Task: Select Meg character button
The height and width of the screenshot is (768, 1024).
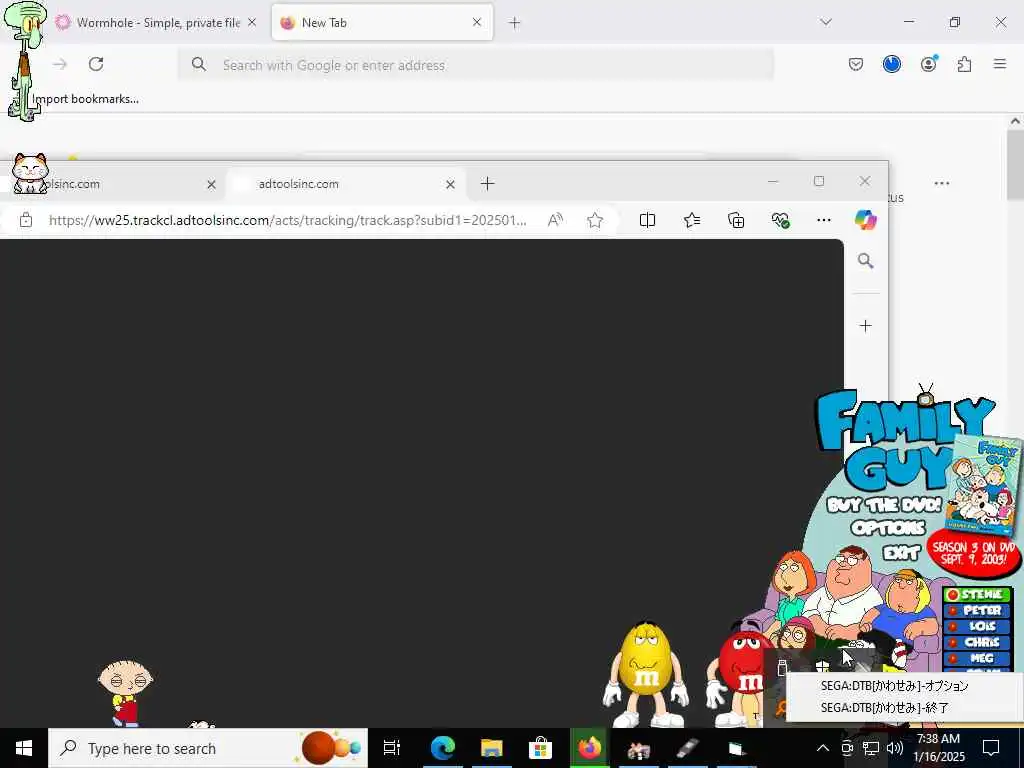Action: pos(977,658)
